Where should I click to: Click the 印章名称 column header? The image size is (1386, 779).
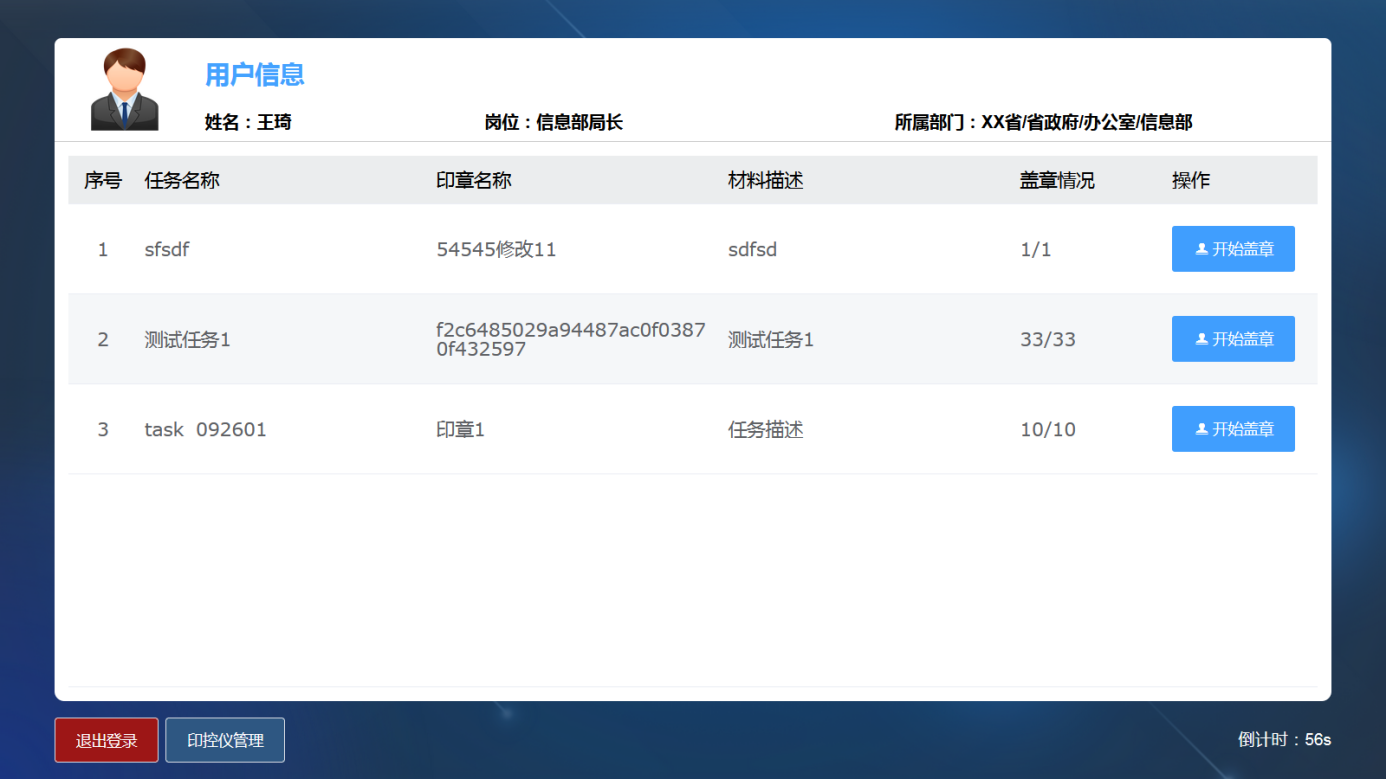coord(474,181)
